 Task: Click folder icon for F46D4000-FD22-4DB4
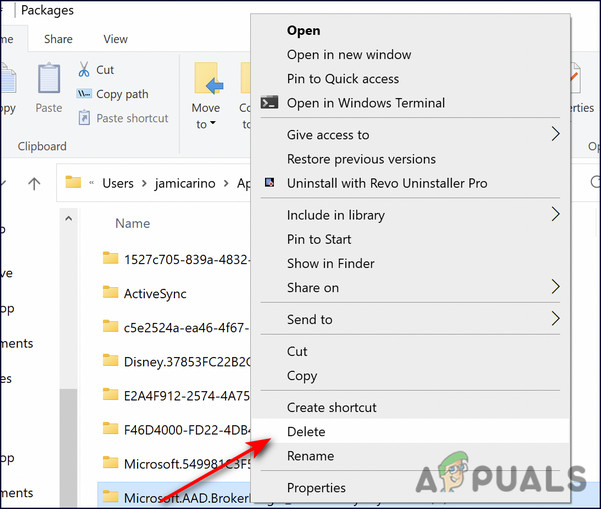tap(110, 428)
